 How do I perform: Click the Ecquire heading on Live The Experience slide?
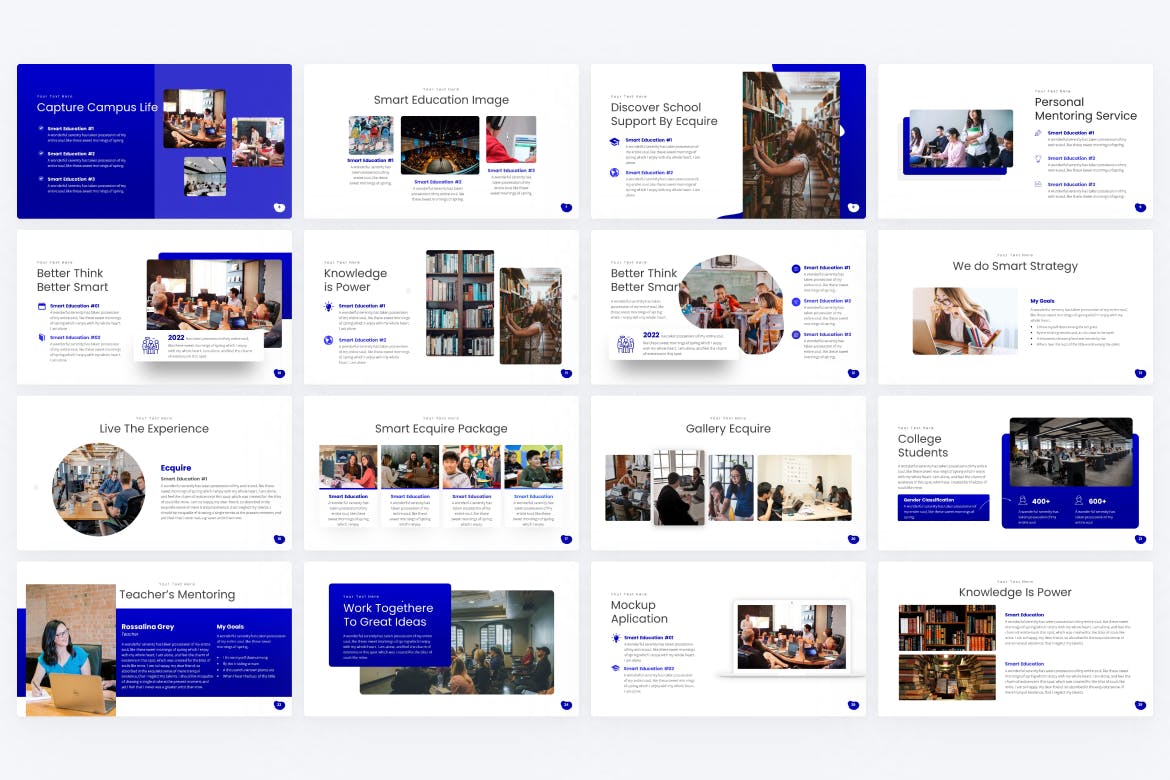(x=176, y=468)
